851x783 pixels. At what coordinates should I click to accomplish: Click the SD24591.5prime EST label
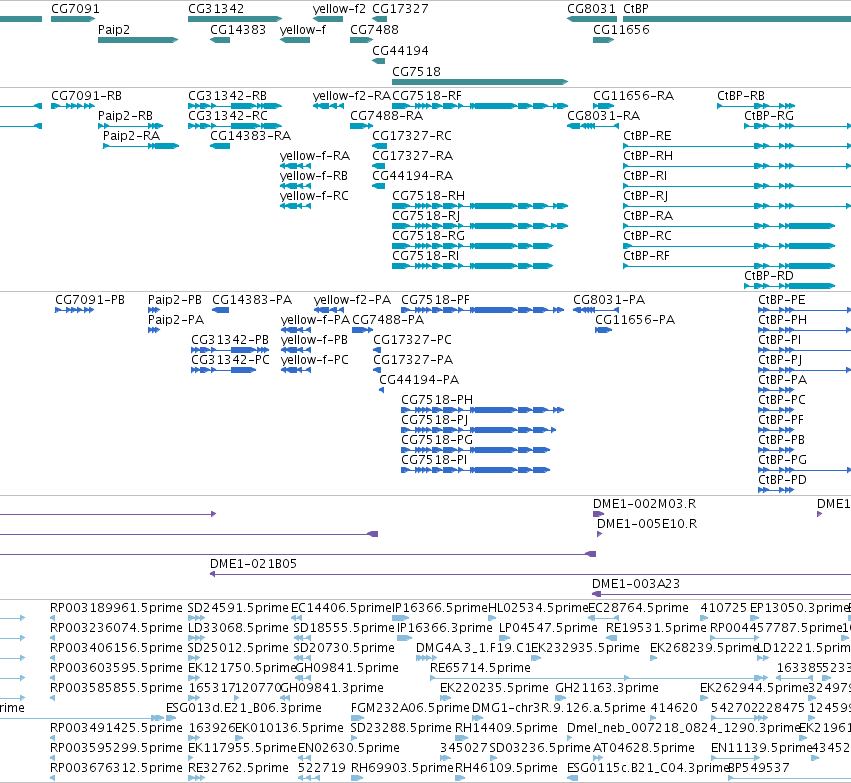[x=238, y=608]
